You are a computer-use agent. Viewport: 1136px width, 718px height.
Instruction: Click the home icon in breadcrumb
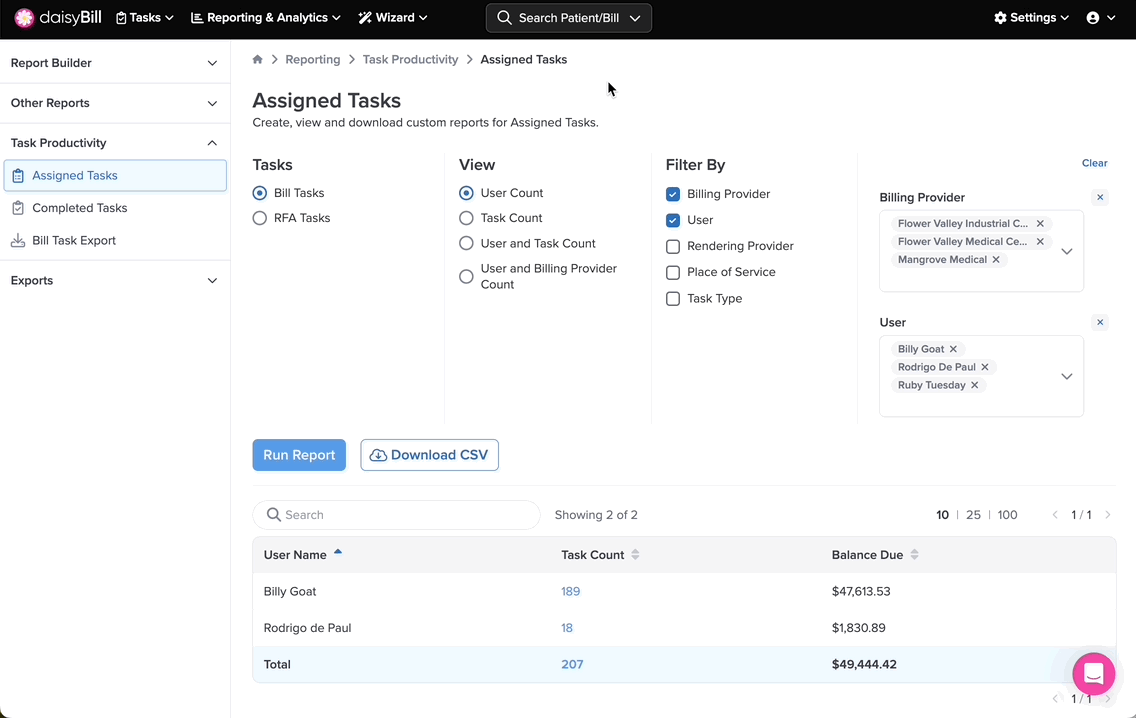click(258, 60)
